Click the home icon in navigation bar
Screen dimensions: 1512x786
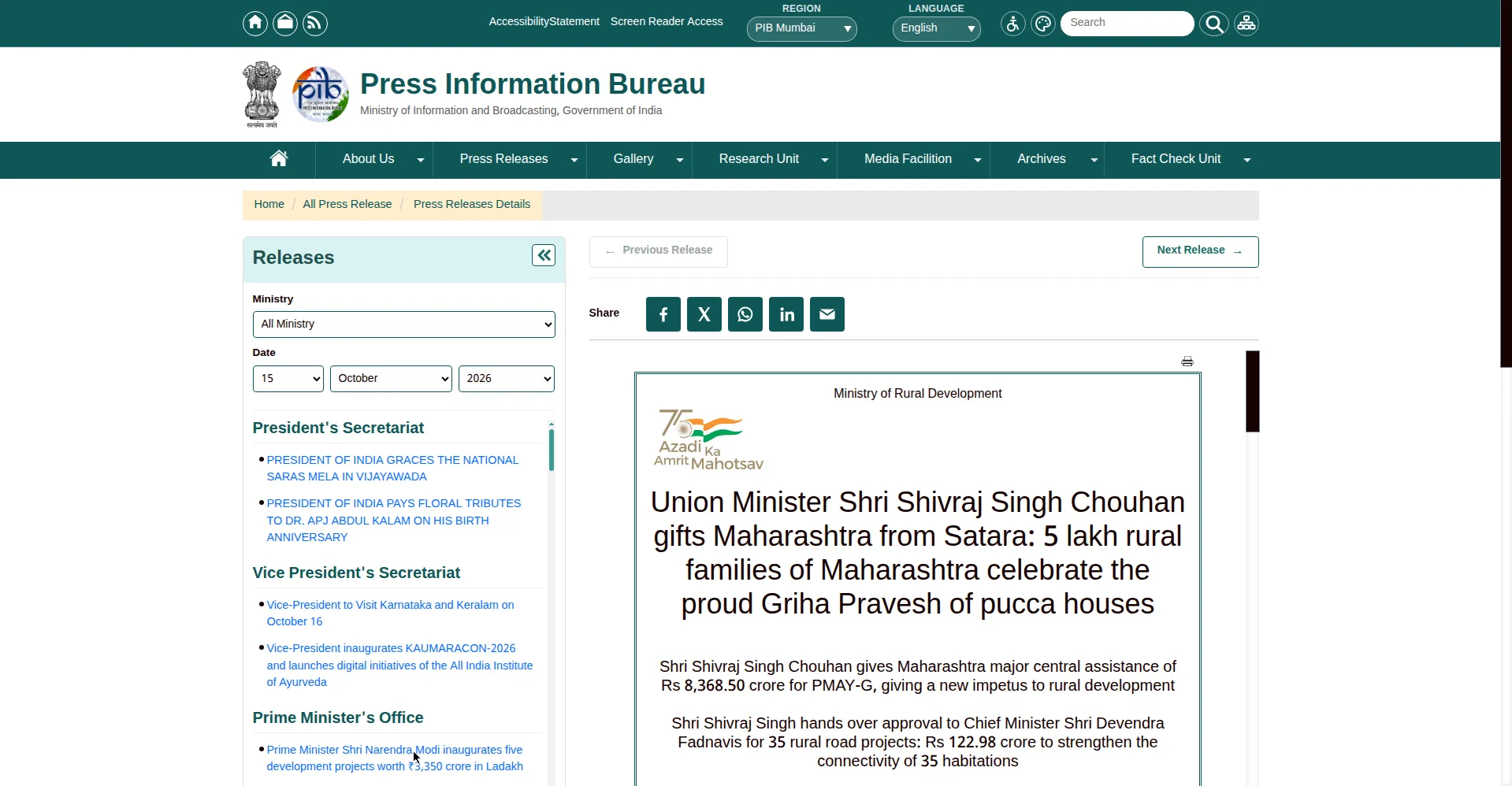pos(279,159)
